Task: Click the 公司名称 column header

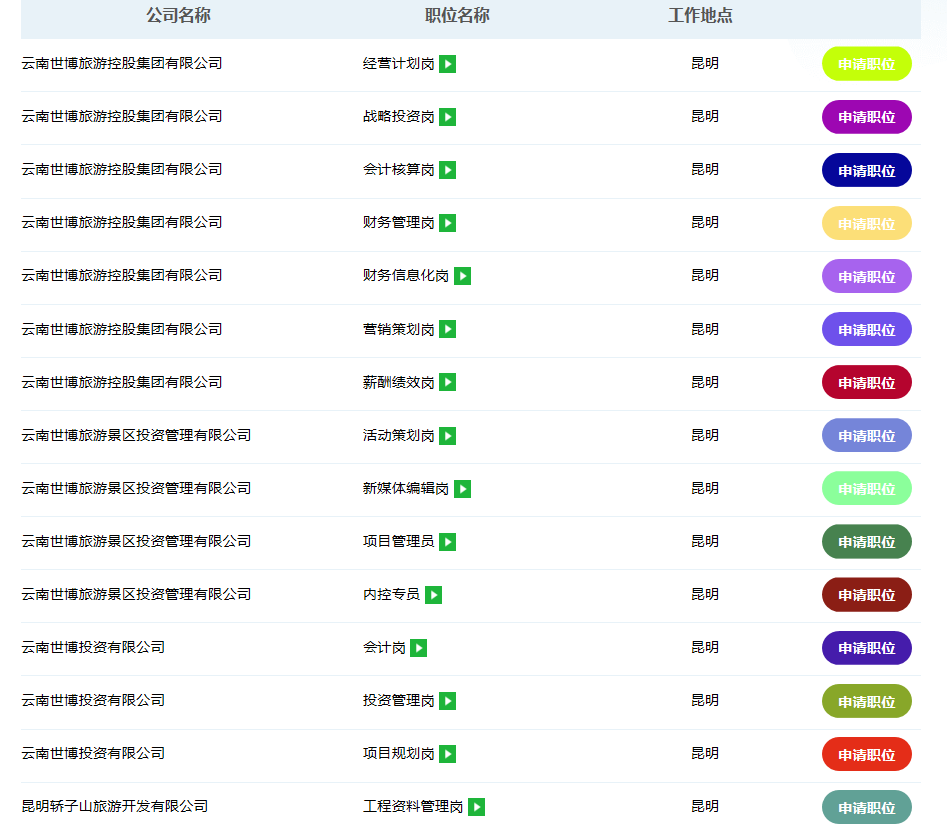Action: 178,16
